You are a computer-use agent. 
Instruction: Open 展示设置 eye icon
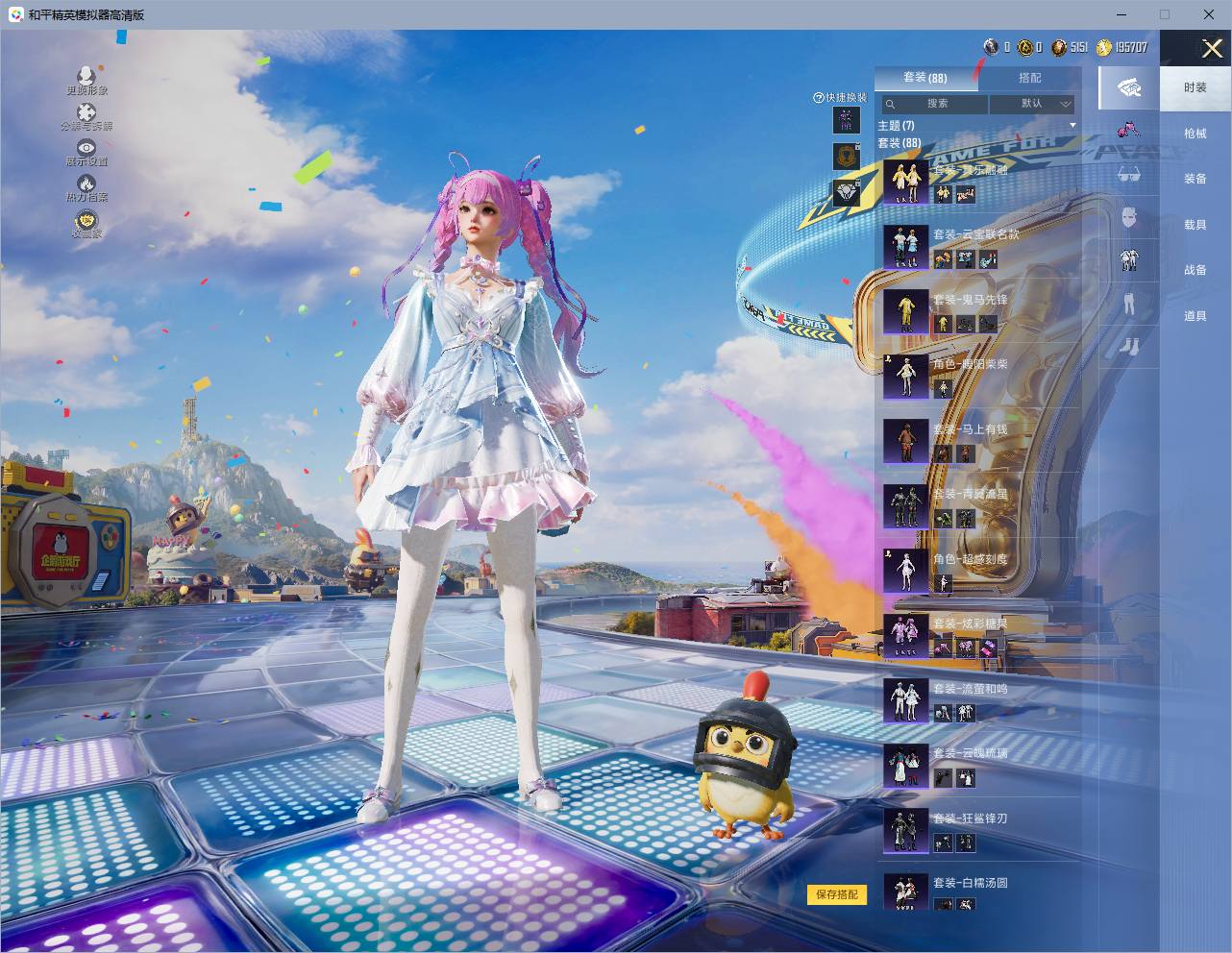point(86,148)
